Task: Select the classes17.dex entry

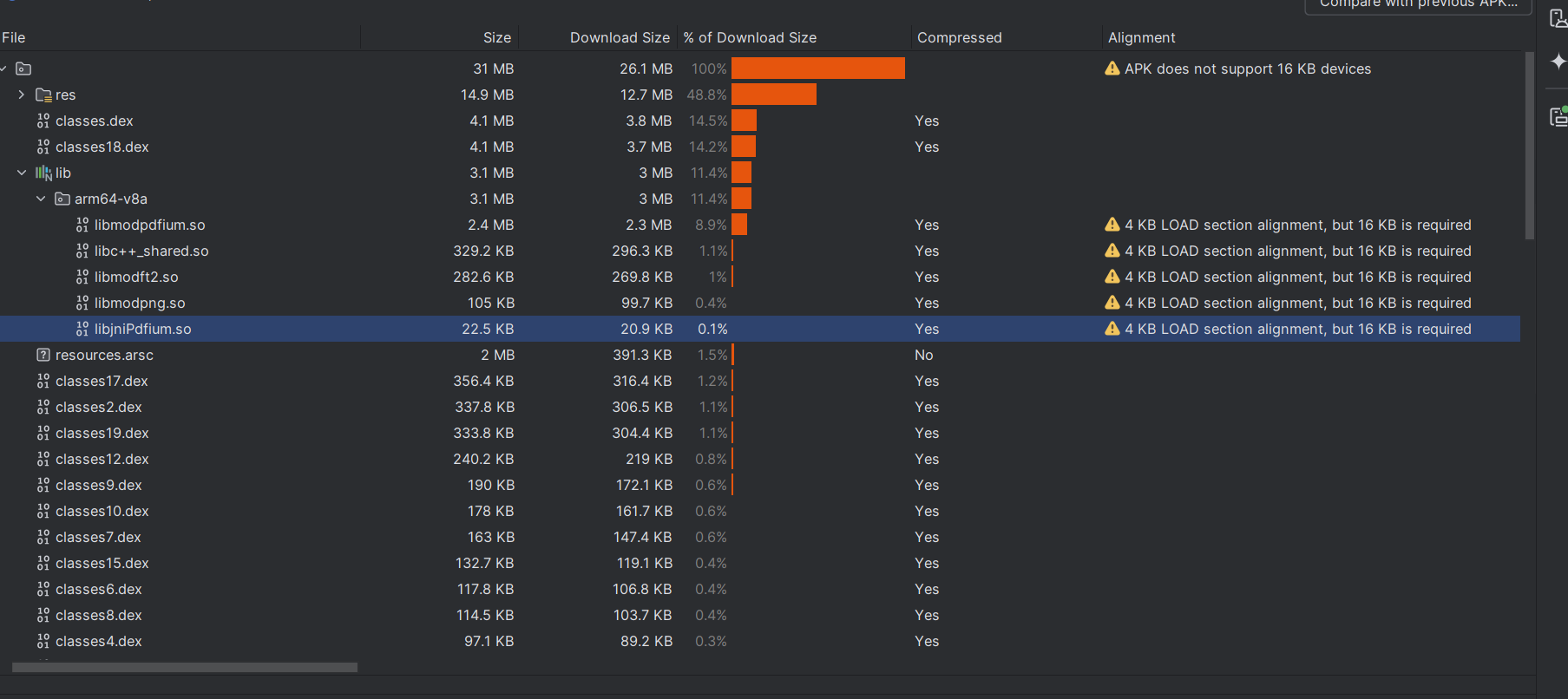Action: click(x=102, y=381)
